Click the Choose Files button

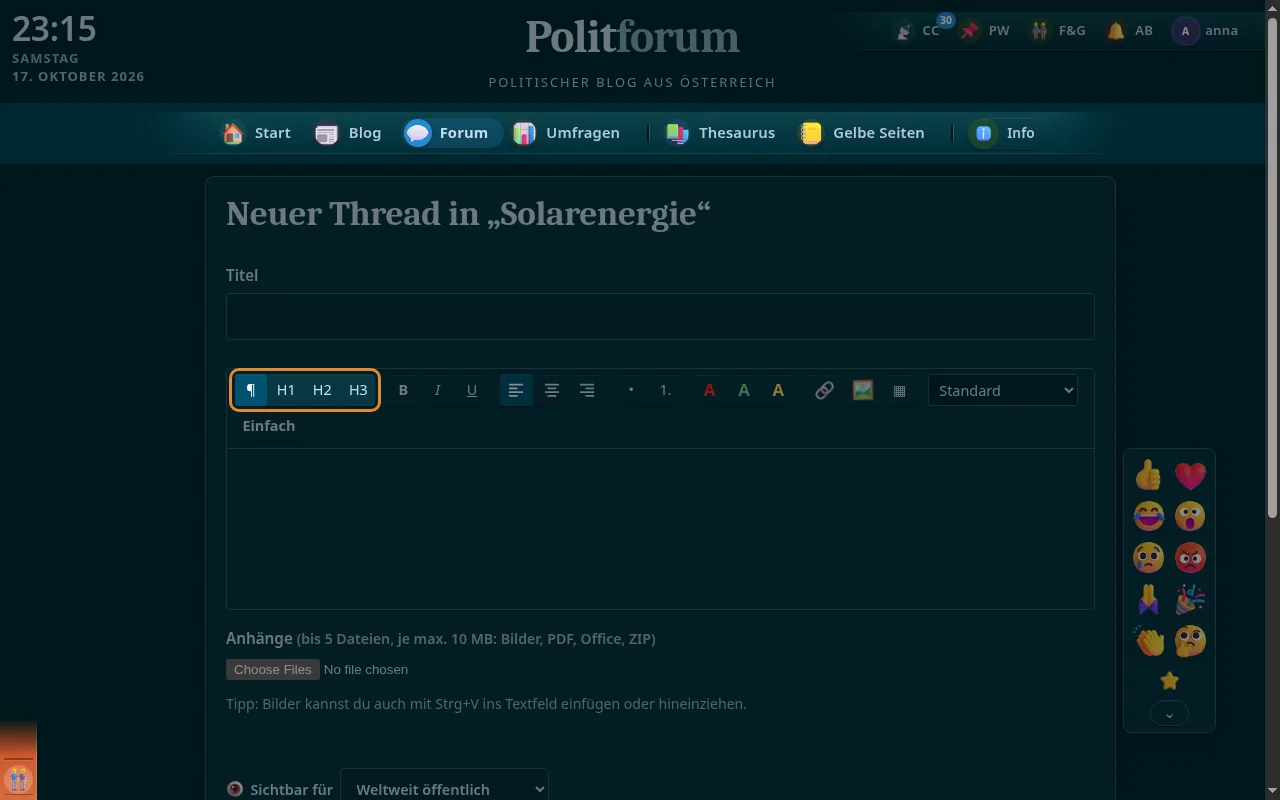pos(273,669)
